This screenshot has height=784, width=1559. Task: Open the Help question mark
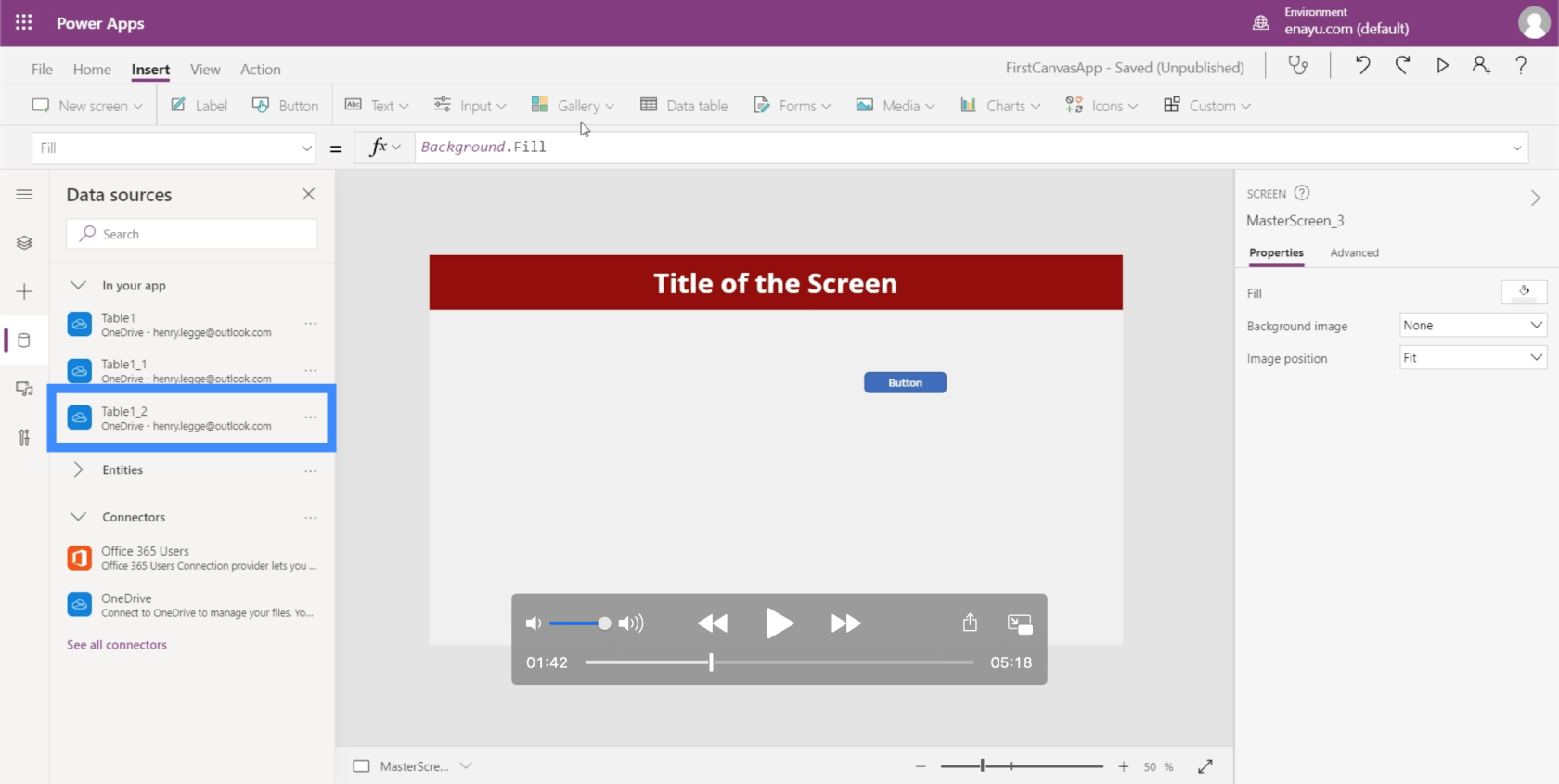1521,65
